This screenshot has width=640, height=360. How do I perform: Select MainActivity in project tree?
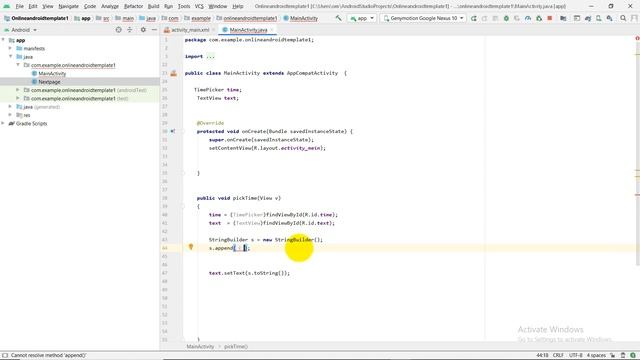(x=52, y=73)
